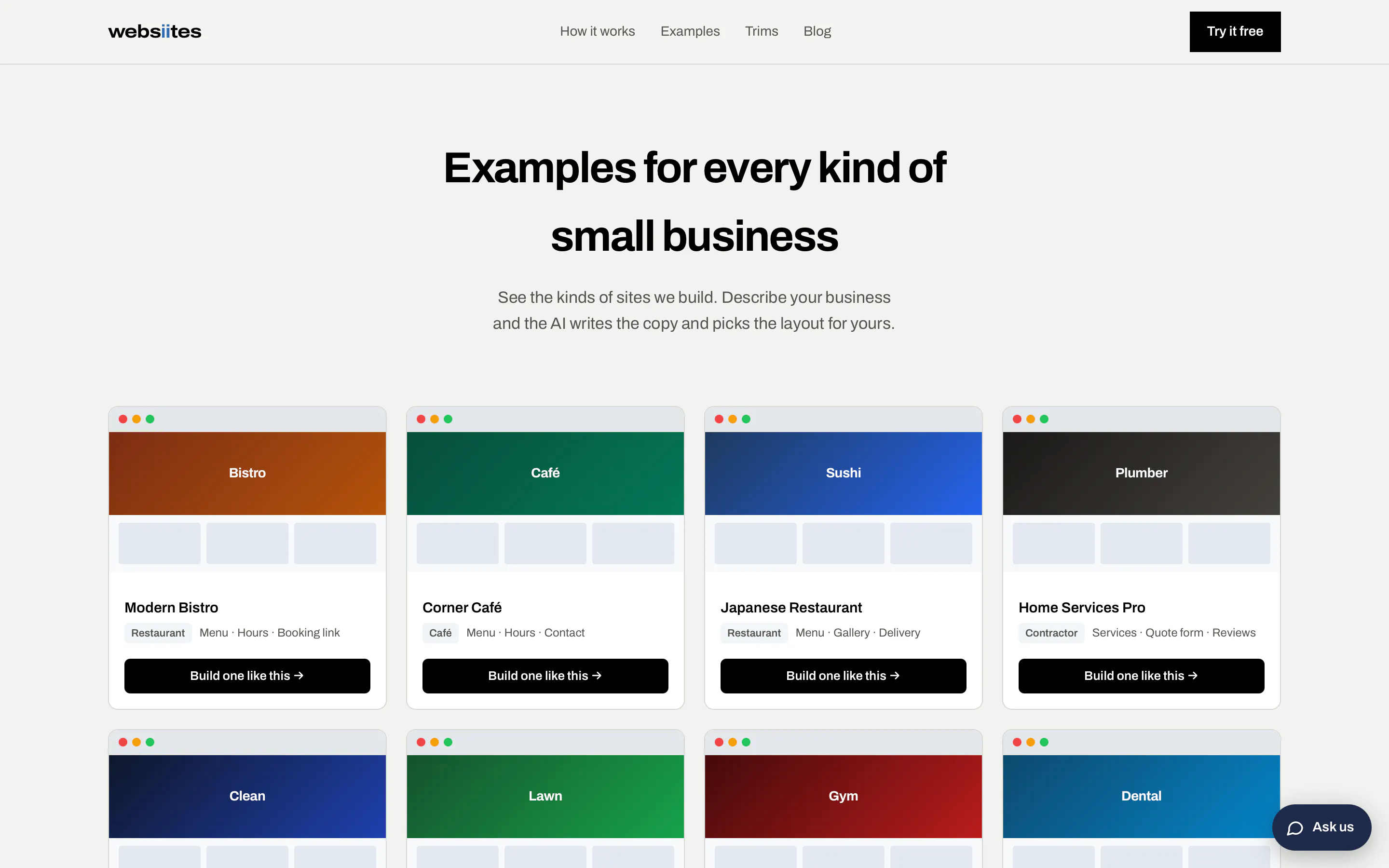Visit the Blog nav link
The image size is (1389, 868).
click(817, 31)
